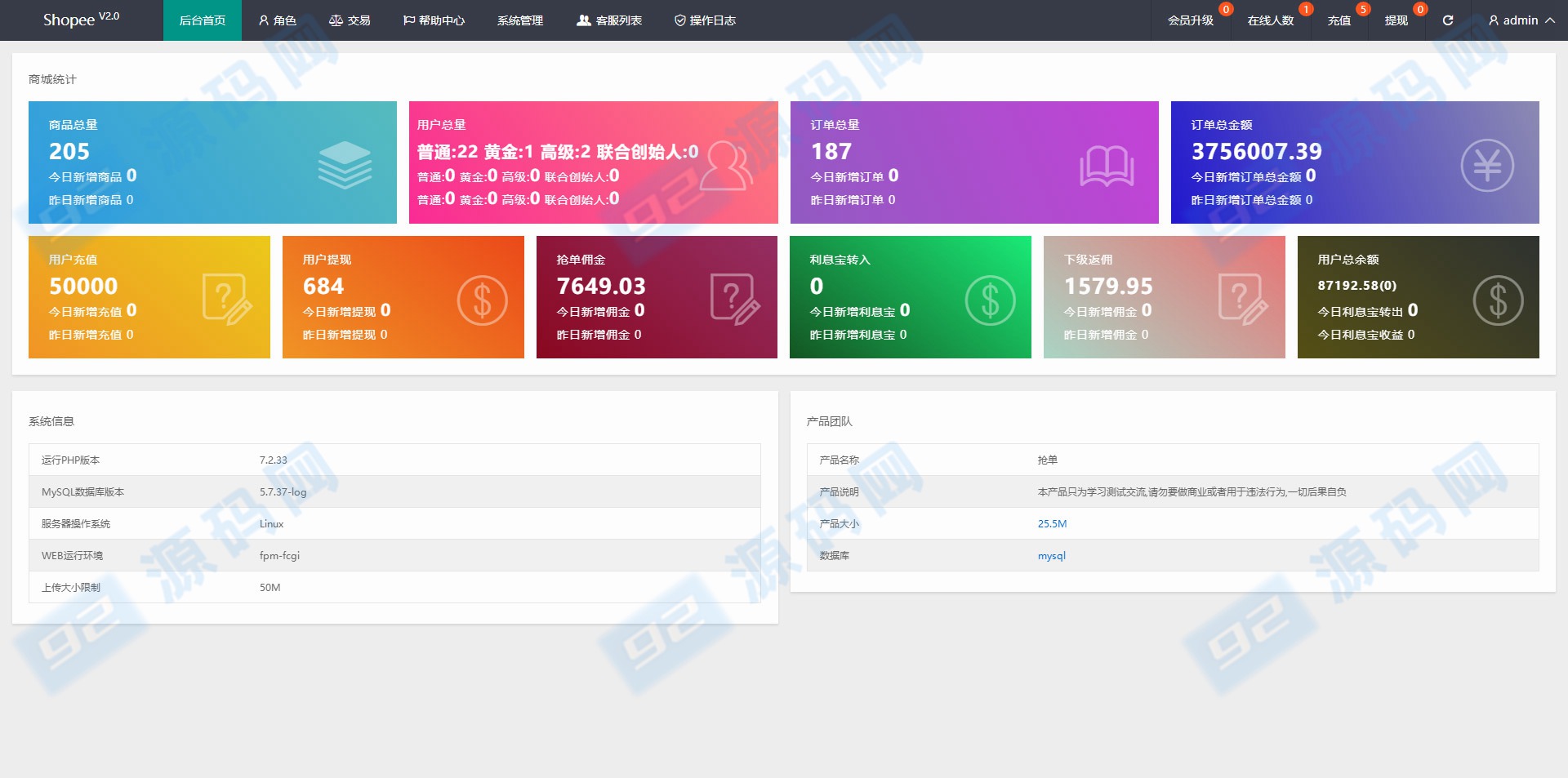This screenshot has height=778, width=1568.
Task: Open the 角色 menu
Action: 277,20
